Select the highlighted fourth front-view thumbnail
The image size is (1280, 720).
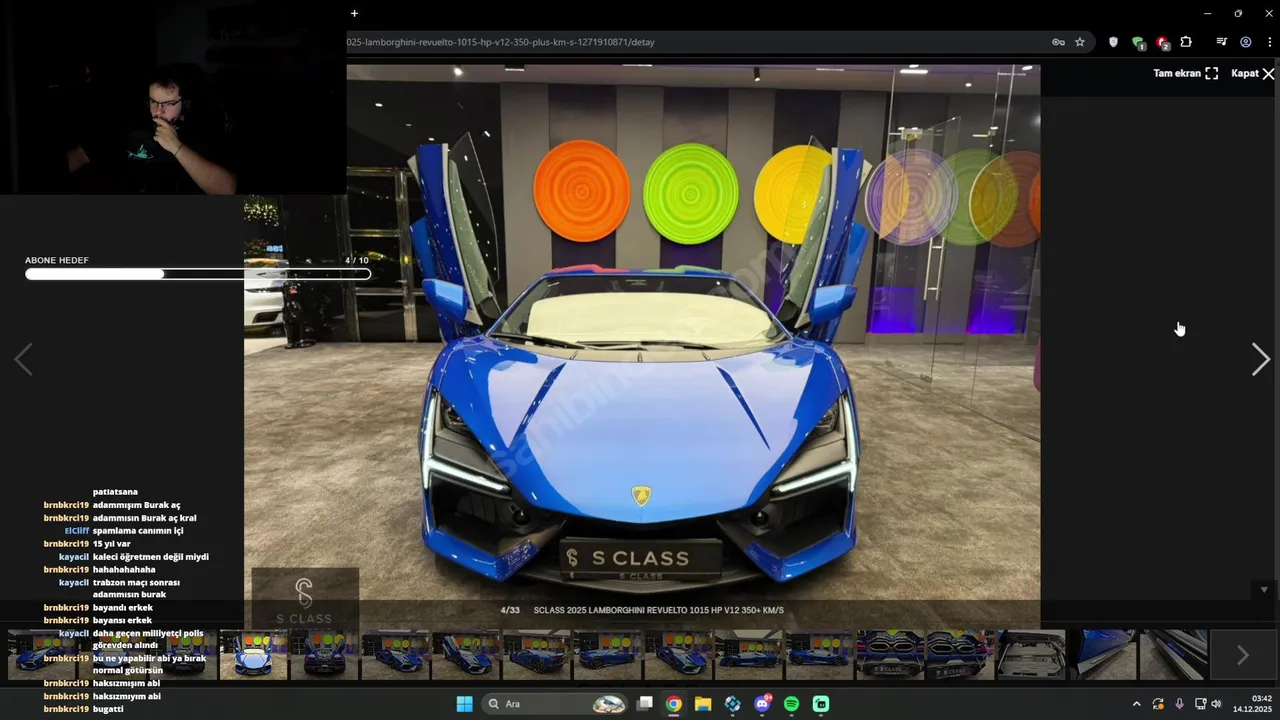(253, 655)
